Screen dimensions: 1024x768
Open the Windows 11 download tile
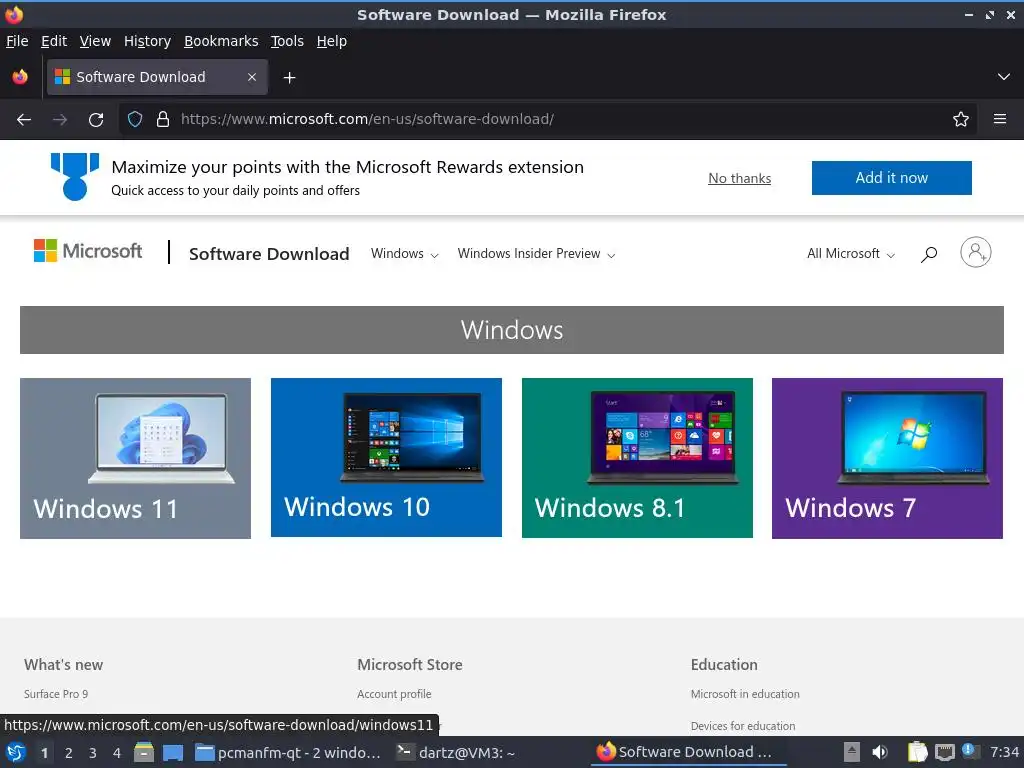coord(135,458)
